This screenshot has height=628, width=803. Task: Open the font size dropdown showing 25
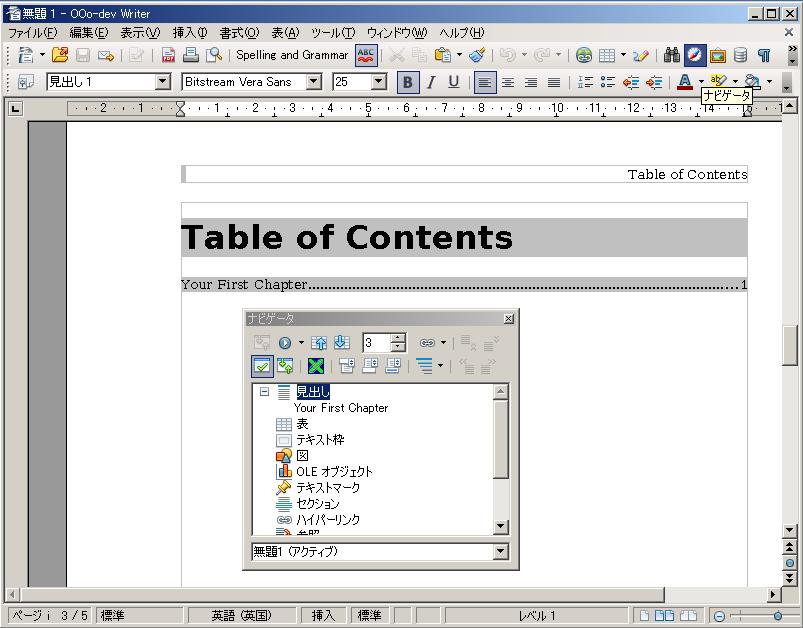378,82
